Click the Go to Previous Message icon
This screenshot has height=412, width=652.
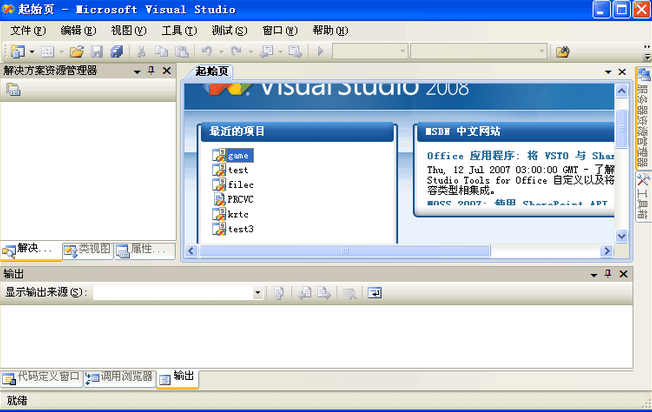305,293
